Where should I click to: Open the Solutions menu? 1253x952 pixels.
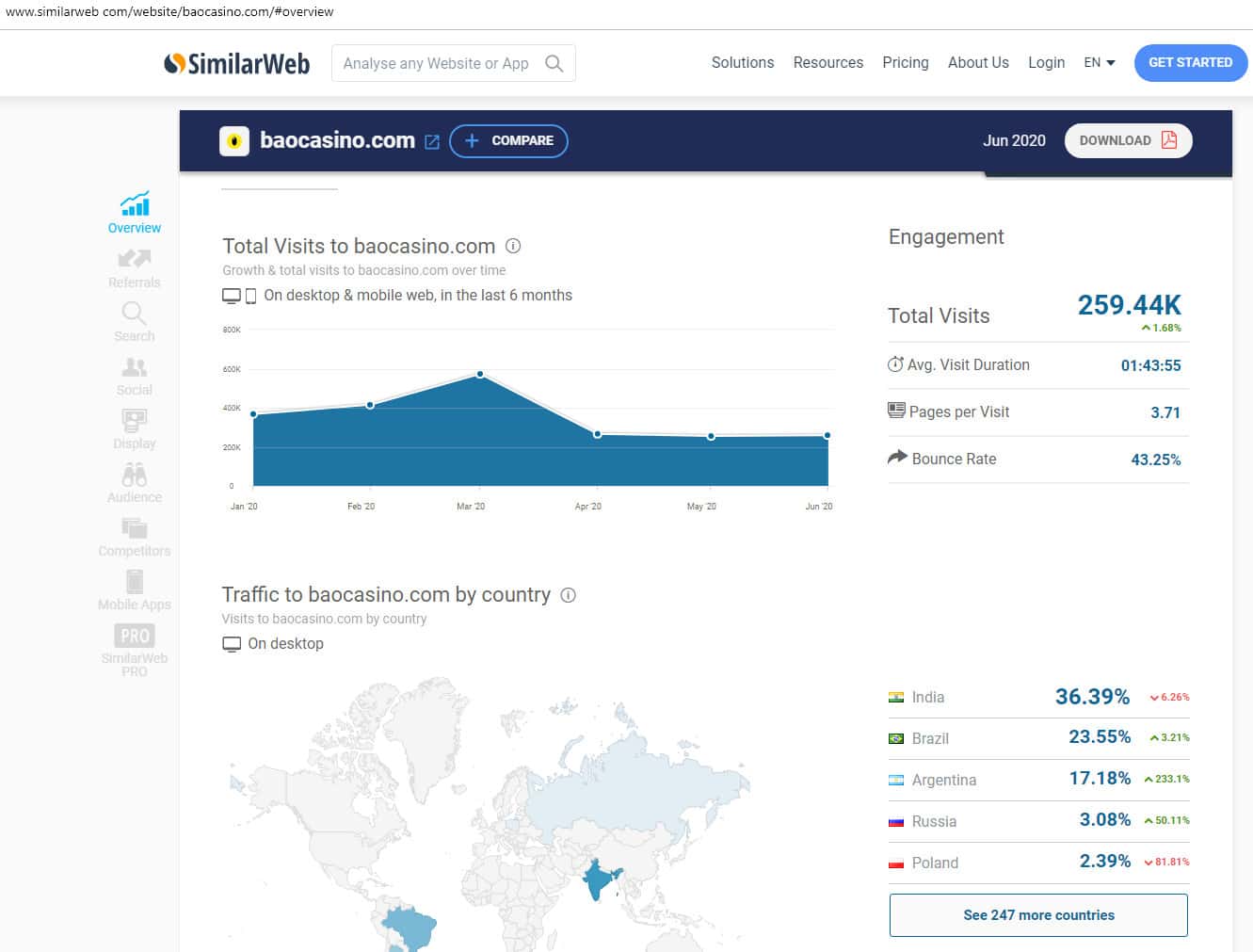[x=742, y=62]
